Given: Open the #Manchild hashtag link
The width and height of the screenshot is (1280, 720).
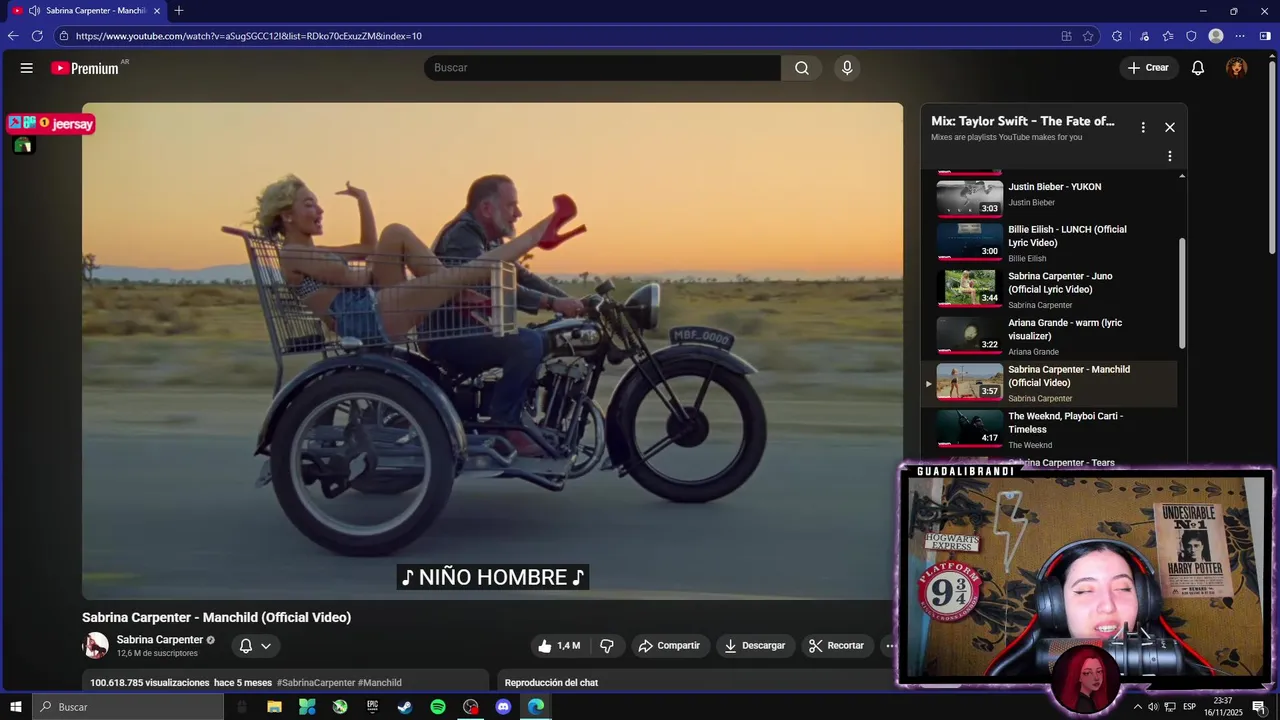Looking at the screenshot, I should click(380, 683).
